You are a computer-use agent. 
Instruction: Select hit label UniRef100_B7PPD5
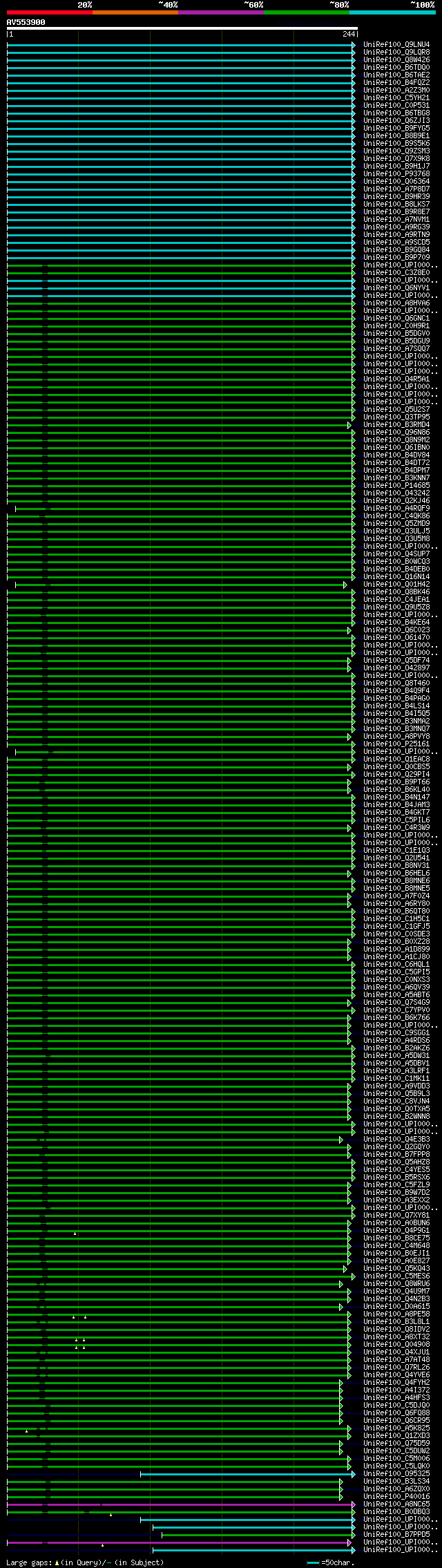(396, 1534)
